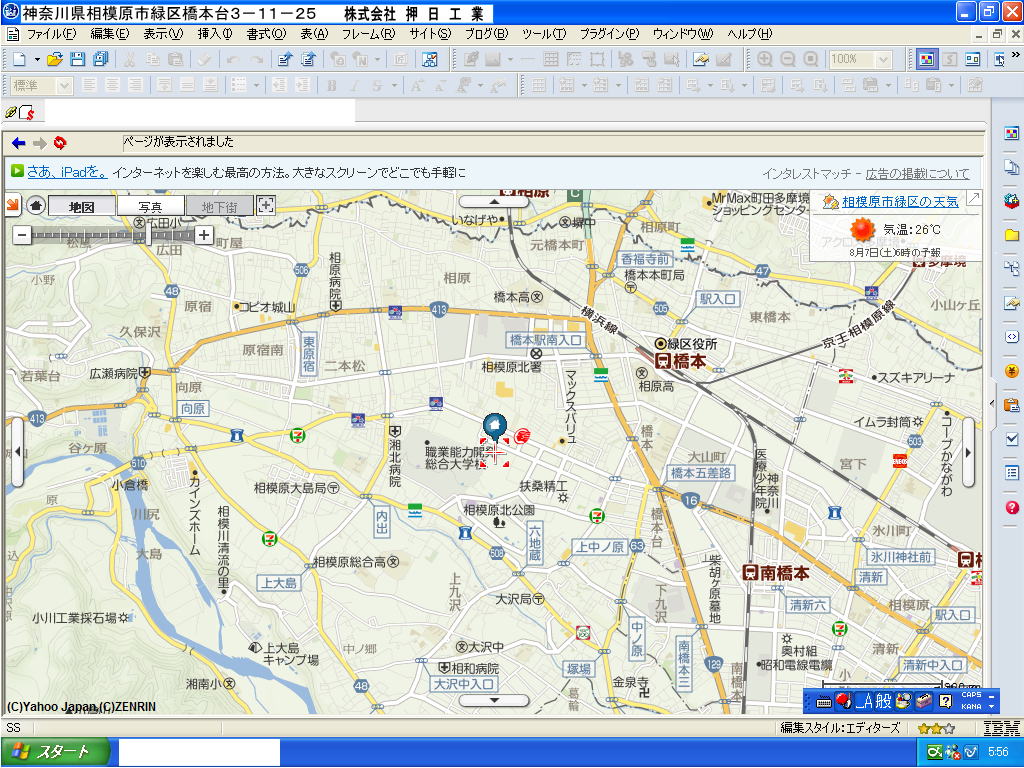Image resolution: width=1024 pixels, height=768 pixels.
Task: Click the checkmark icon in right sidebar
Action: 1012,439
